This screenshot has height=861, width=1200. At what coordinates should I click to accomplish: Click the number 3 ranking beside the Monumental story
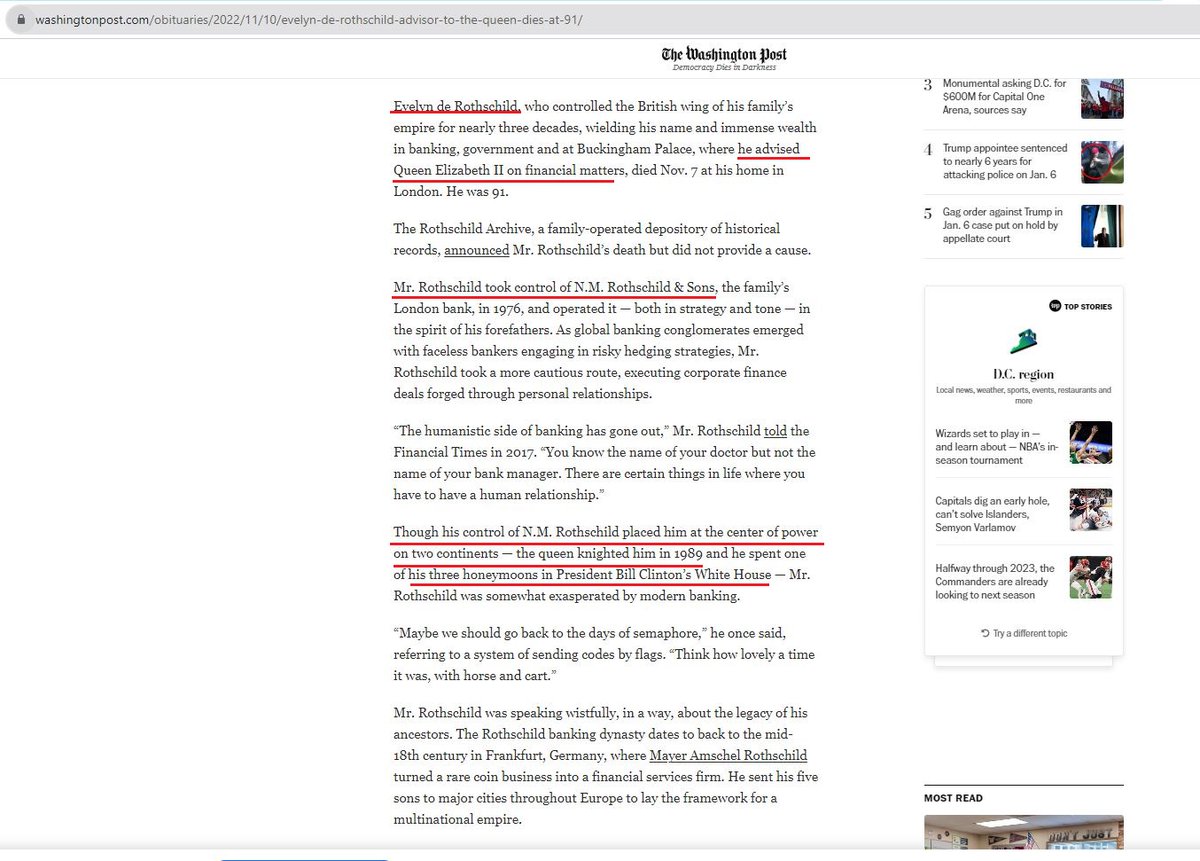click(928, 84)
